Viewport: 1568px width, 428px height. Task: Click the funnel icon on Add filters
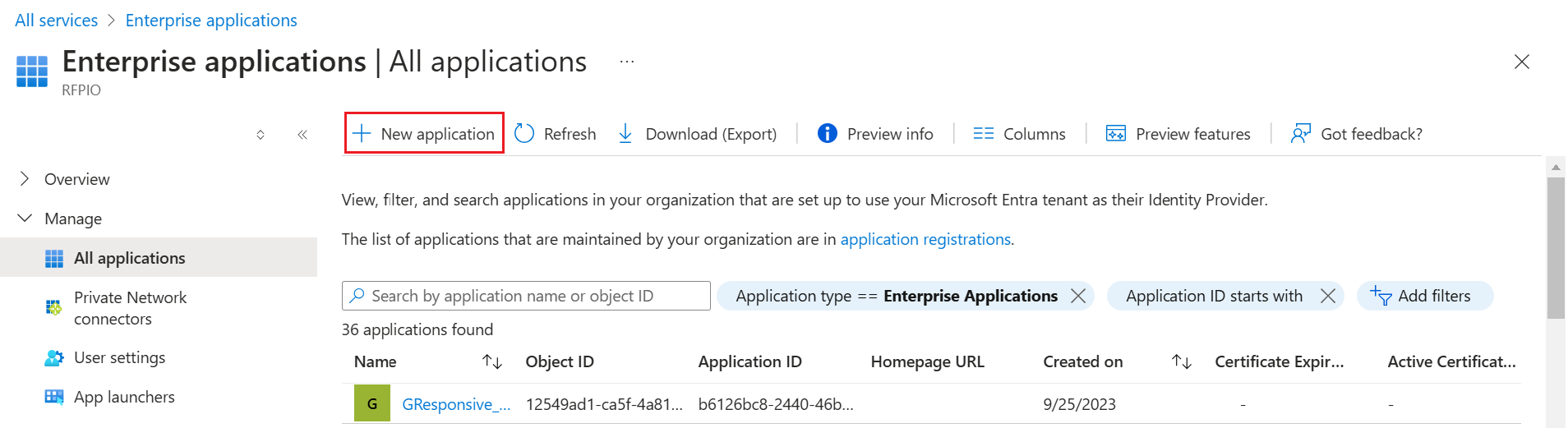click(1381, 296)
